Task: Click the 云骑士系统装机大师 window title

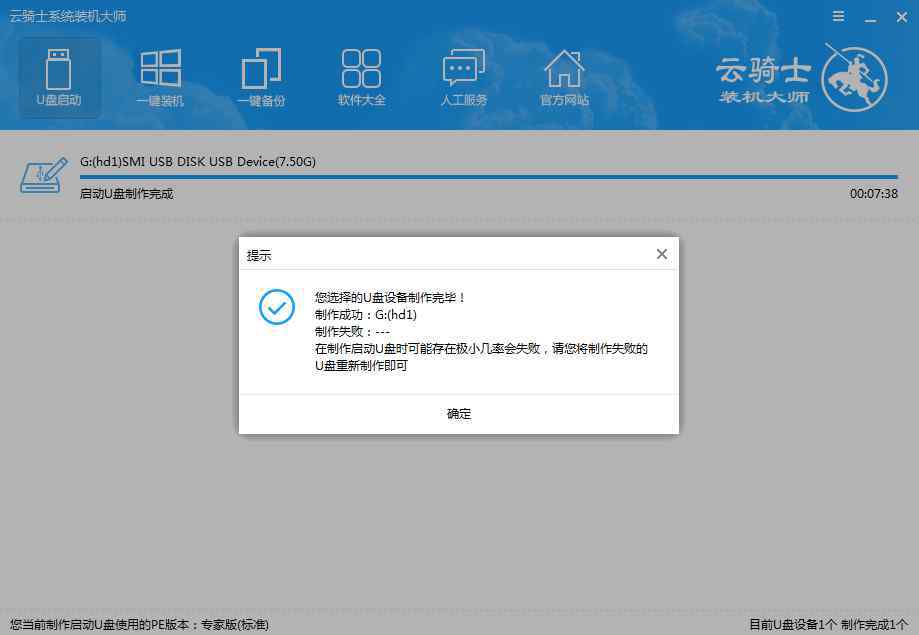Action: (x=68, y=16)
